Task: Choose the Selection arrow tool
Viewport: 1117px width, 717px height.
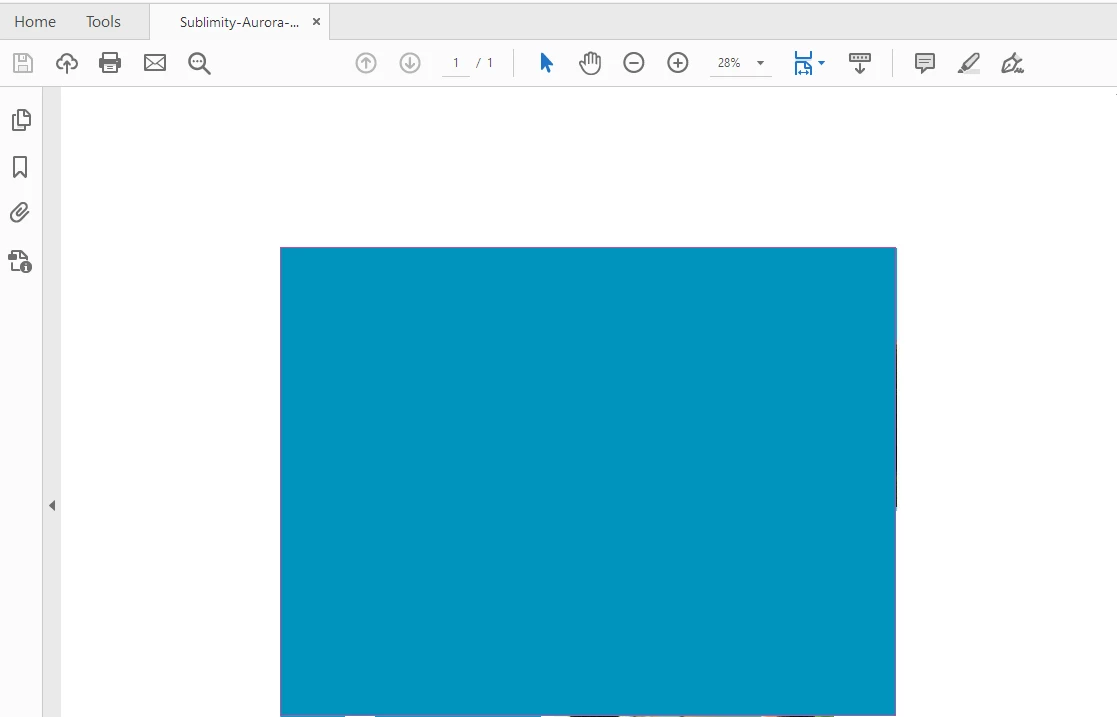Action: (546, 63)
